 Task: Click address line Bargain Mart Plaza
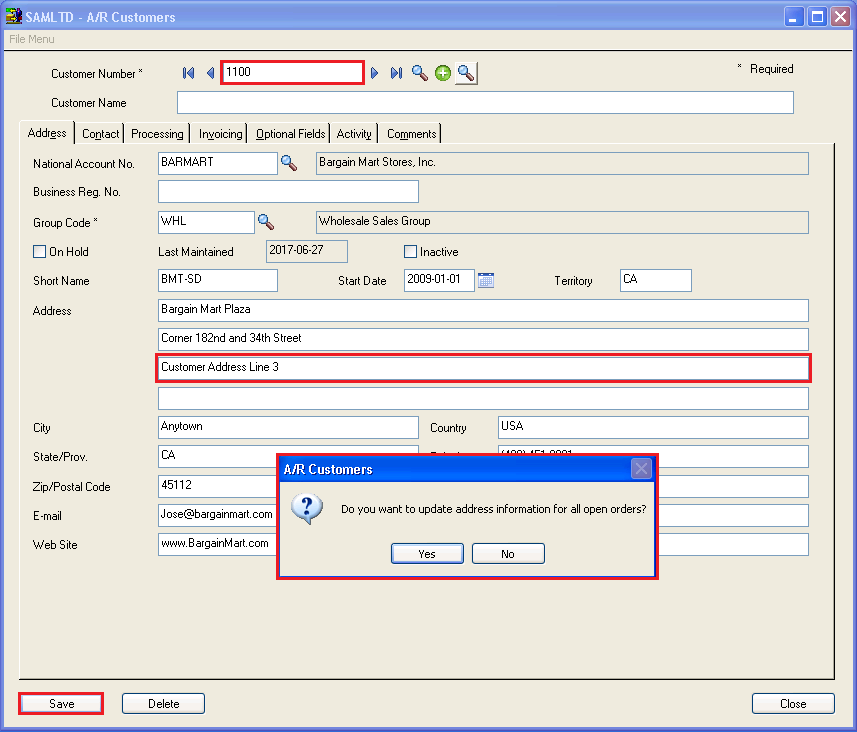click(x=483, y=311)
